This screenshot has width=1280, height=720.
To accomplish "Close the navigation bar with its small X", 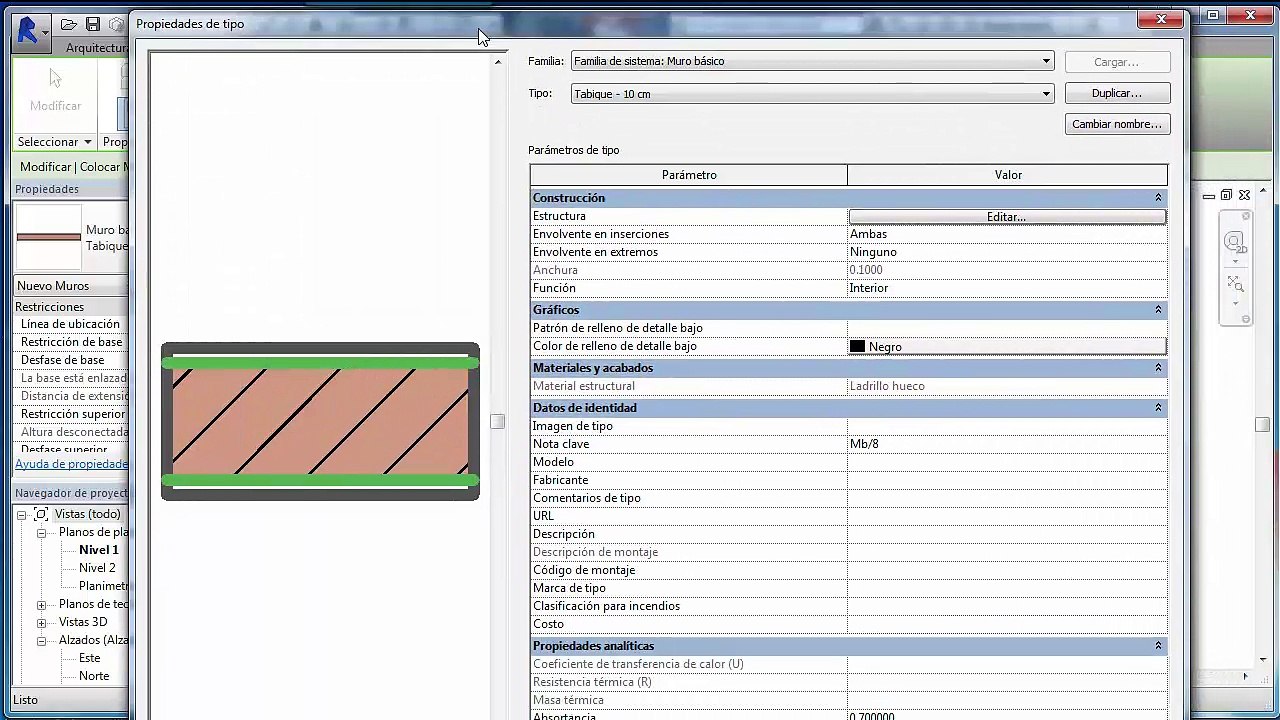I will pyautogui.click(x=1246, y=216).
